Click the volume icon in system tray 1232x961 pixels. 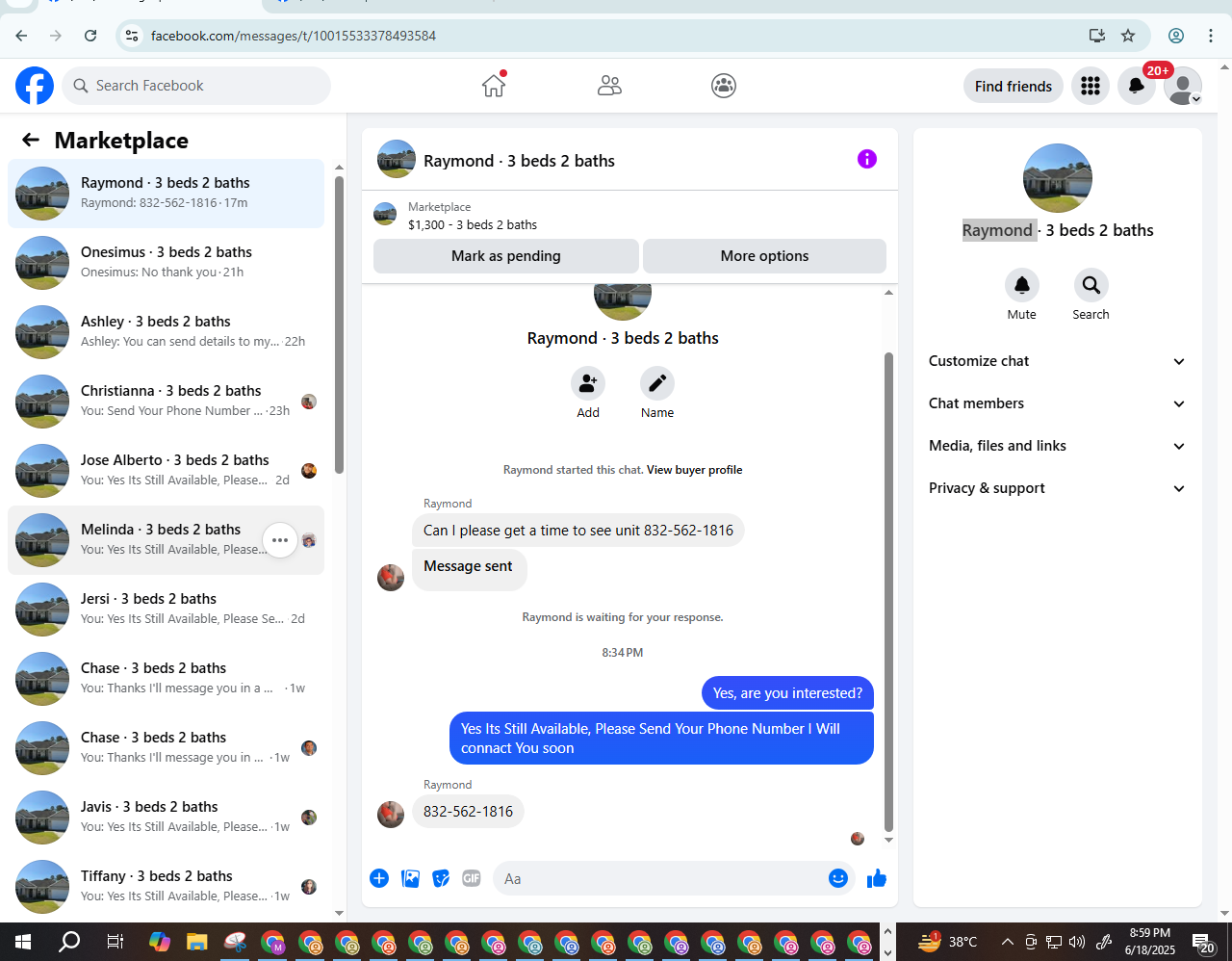click(x=1077, y=942)
